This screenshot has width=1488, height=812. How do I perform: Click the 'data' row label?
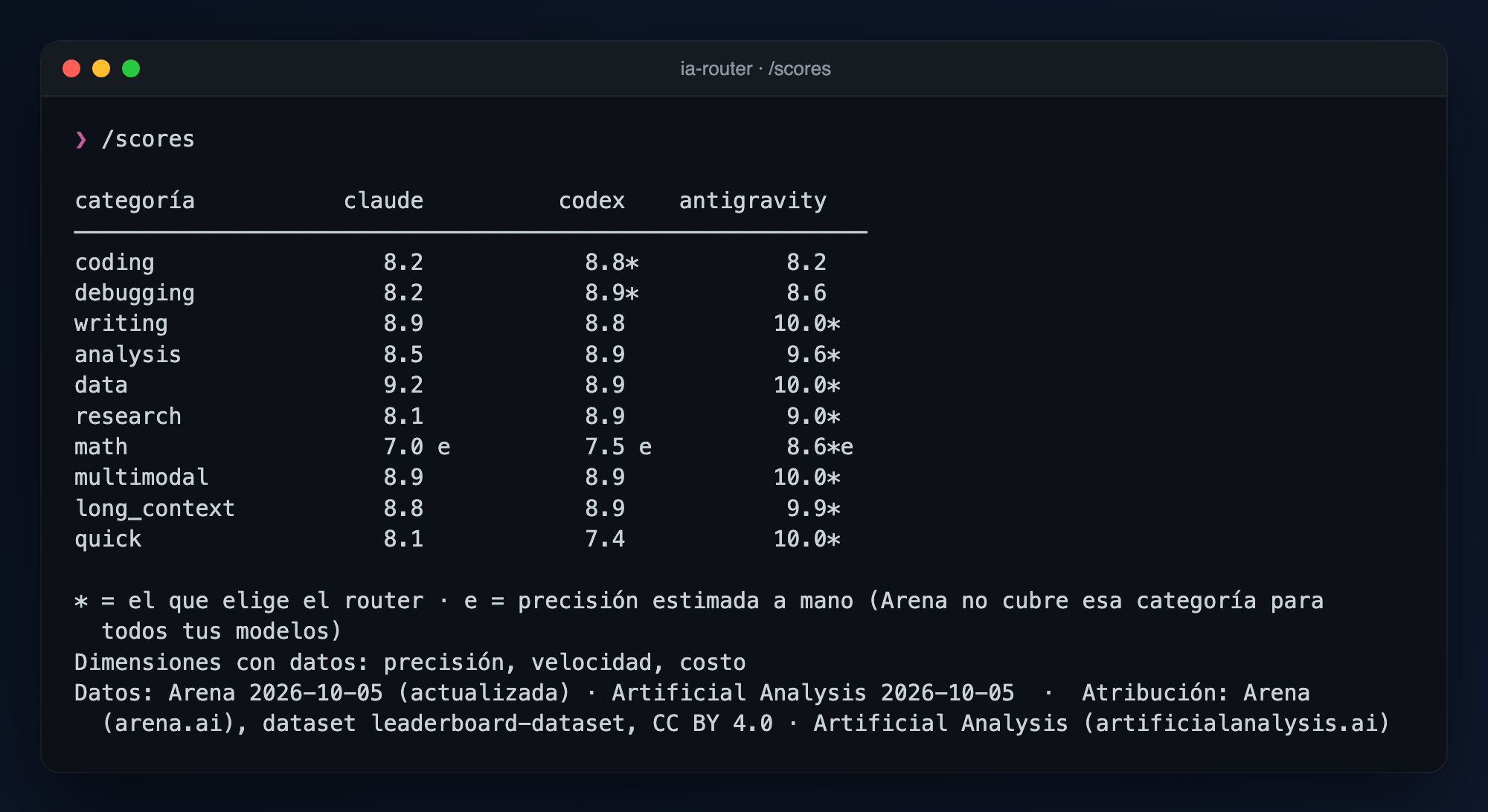click(101, 385)
